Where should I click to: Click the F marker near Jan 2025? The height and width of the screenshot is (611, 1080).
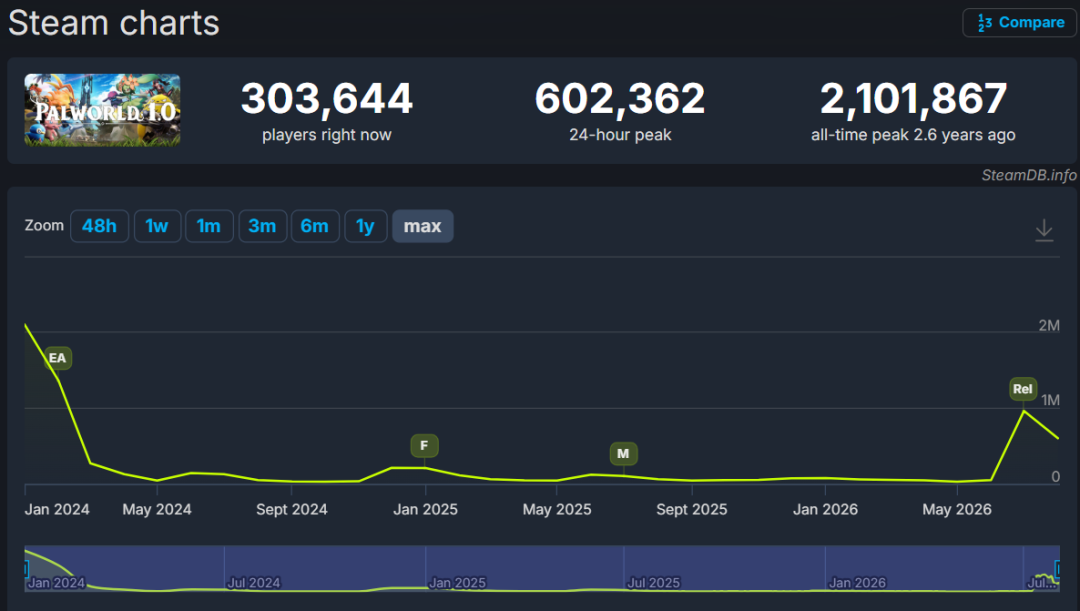424,446
